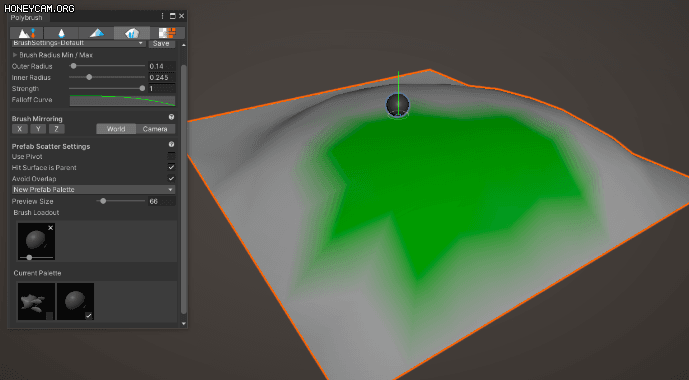Open Brush Mirroring help icon
The image size is (689, 380).
pyautogui.click(x=171, y=117)
